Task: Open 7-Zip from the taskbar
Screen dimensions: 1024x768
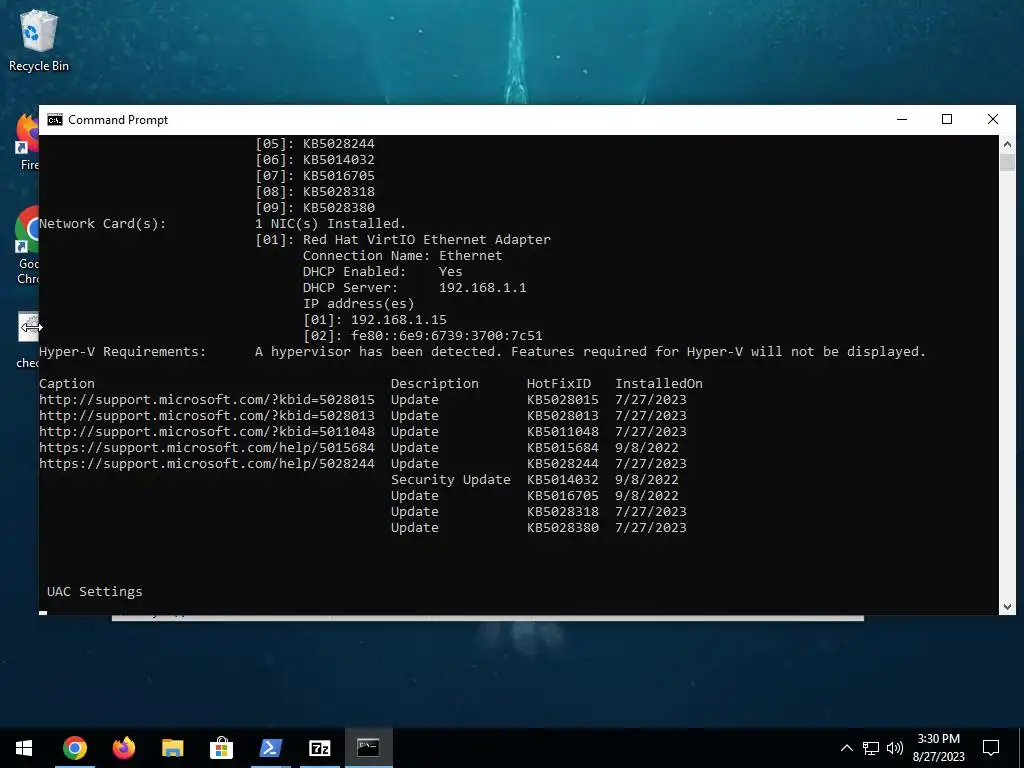Action: [x=319, y=748]
